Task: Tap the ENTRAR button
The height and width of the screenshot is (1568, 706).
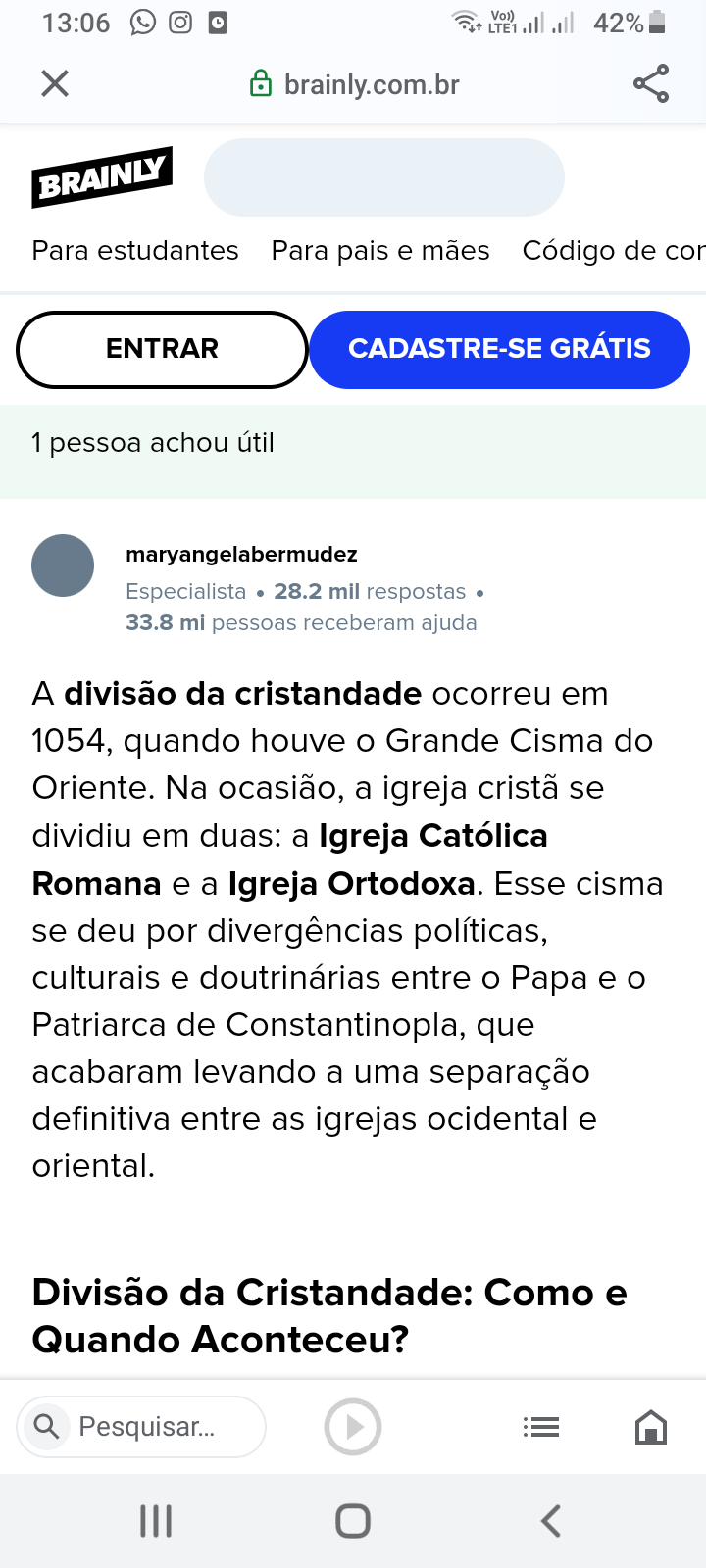Action: 163,349
